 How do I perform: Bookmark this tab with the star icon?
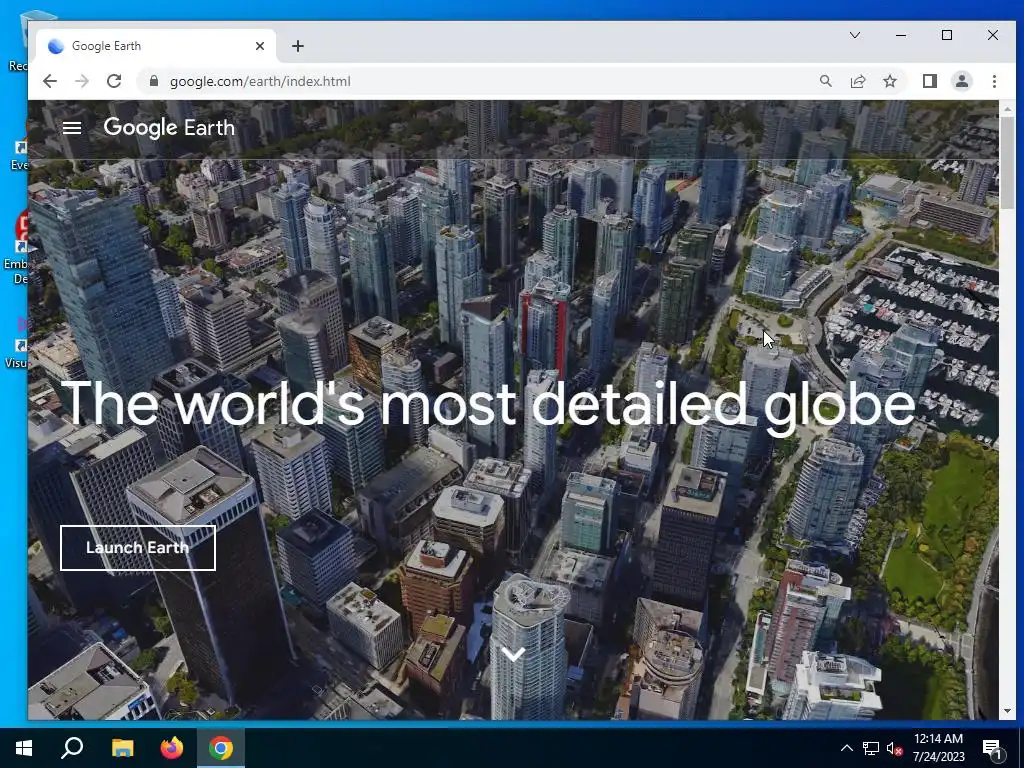click(889, 81)
